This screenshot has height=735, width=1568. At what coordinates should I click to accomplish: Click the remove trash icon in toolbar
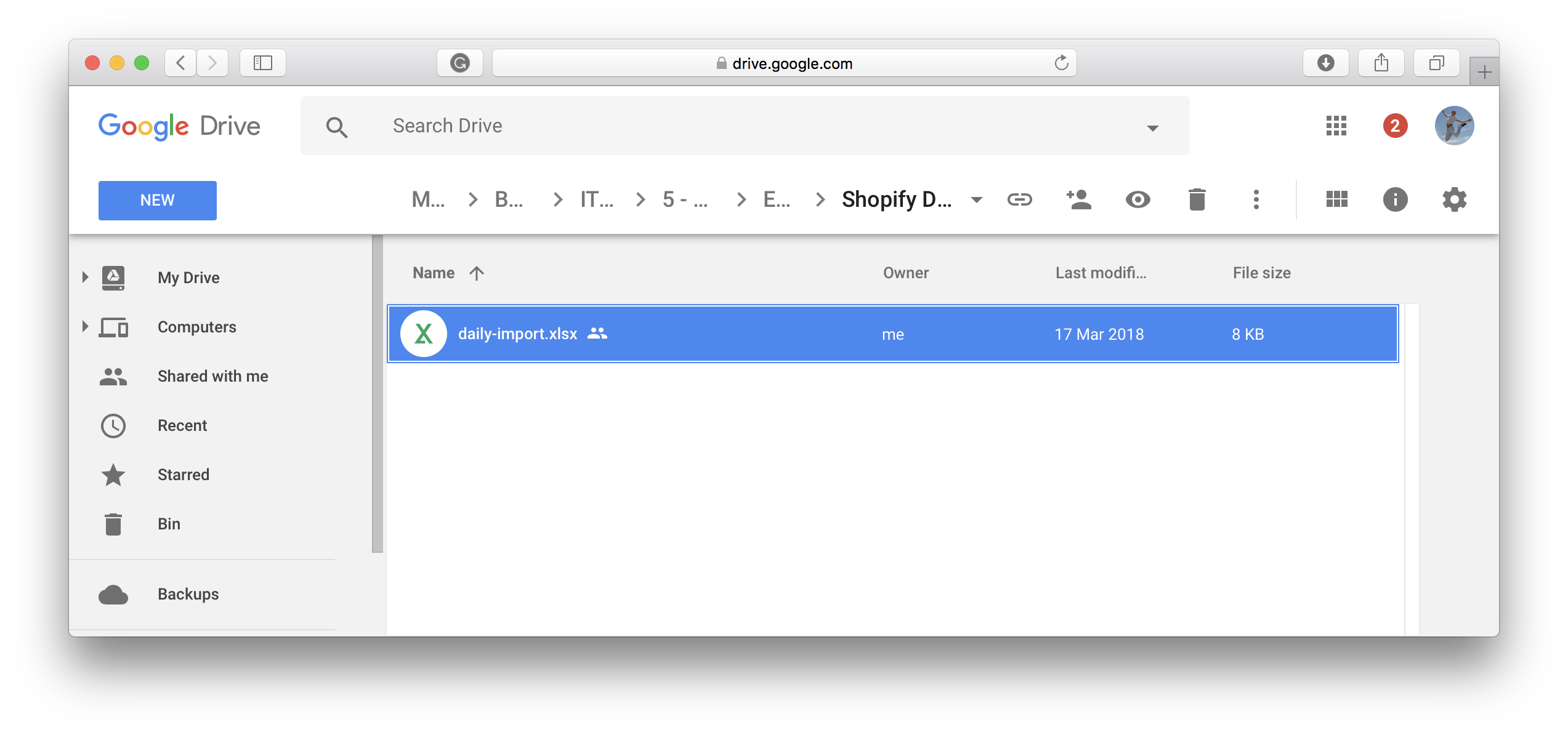1197,199
